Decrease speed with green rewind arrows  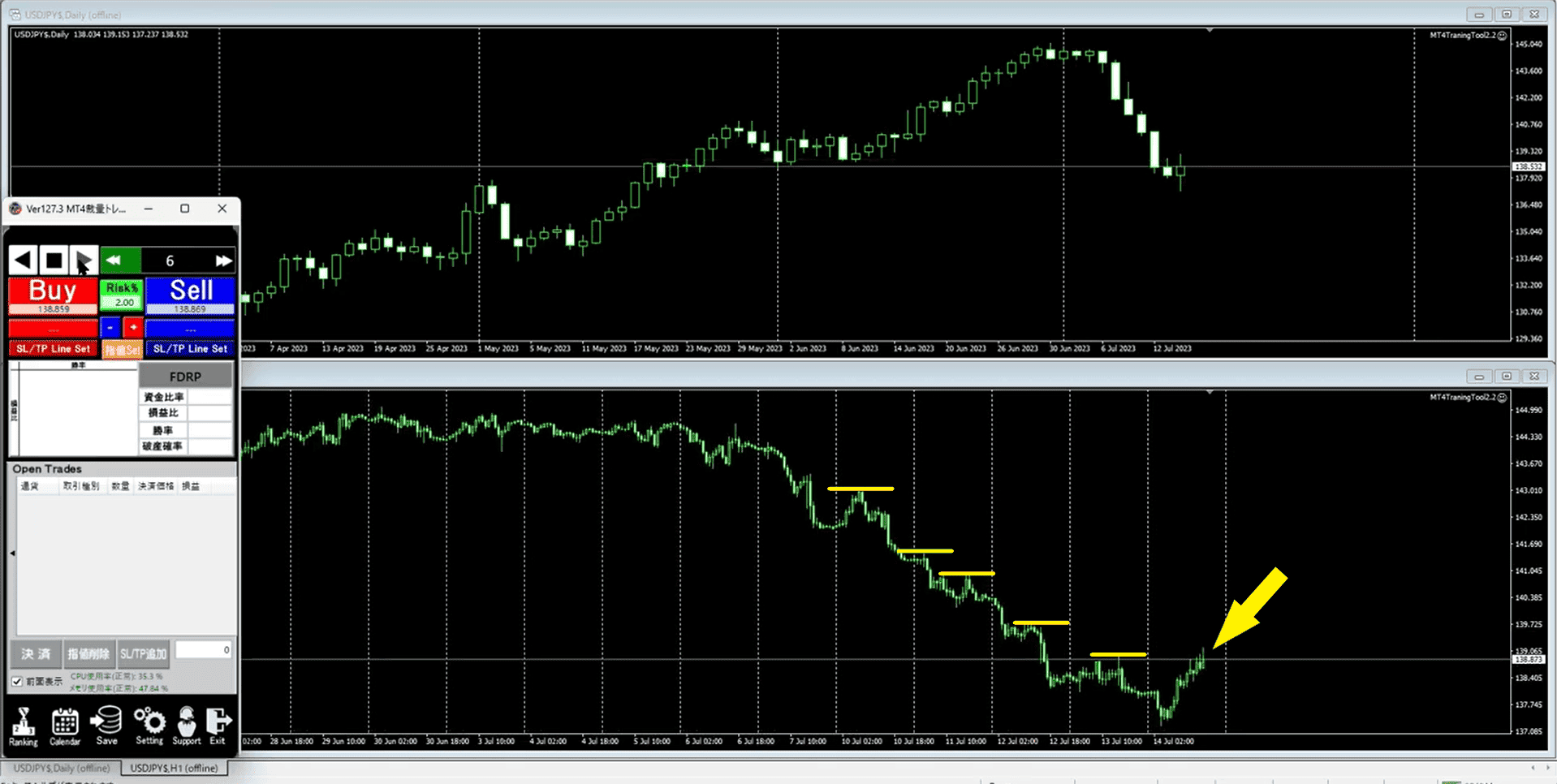click(114, 261)
